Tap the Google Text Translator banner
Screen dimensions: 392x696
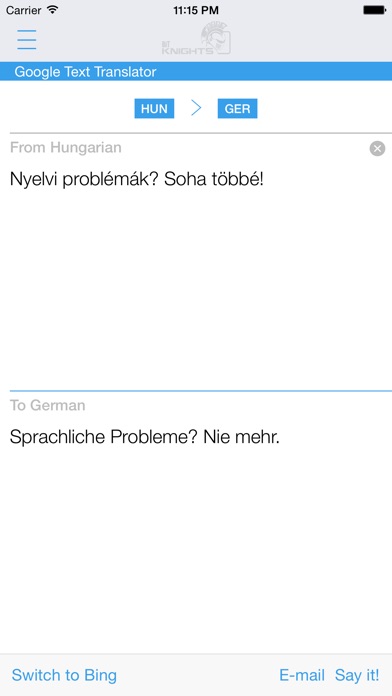click(196, 71)
